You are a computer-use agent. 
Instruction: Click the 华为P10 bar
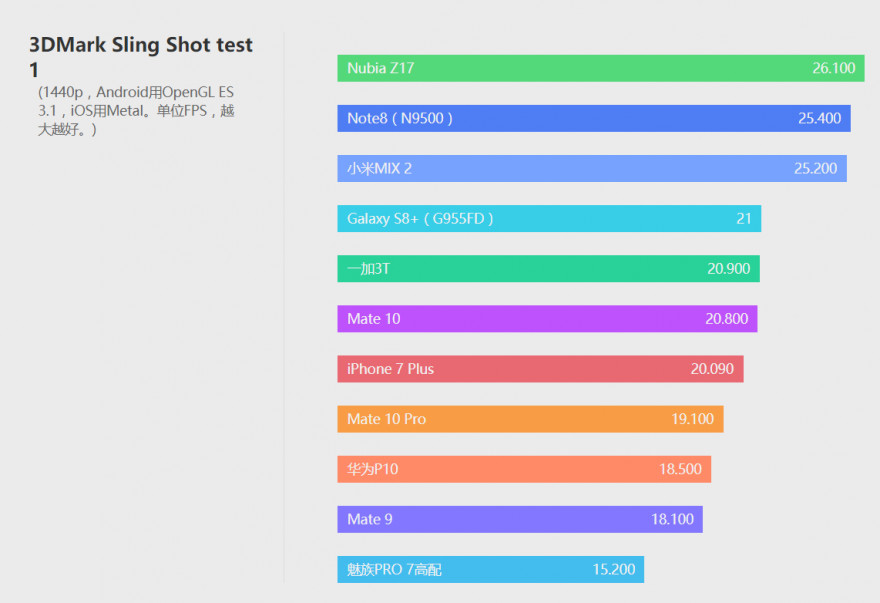point(524,469)
